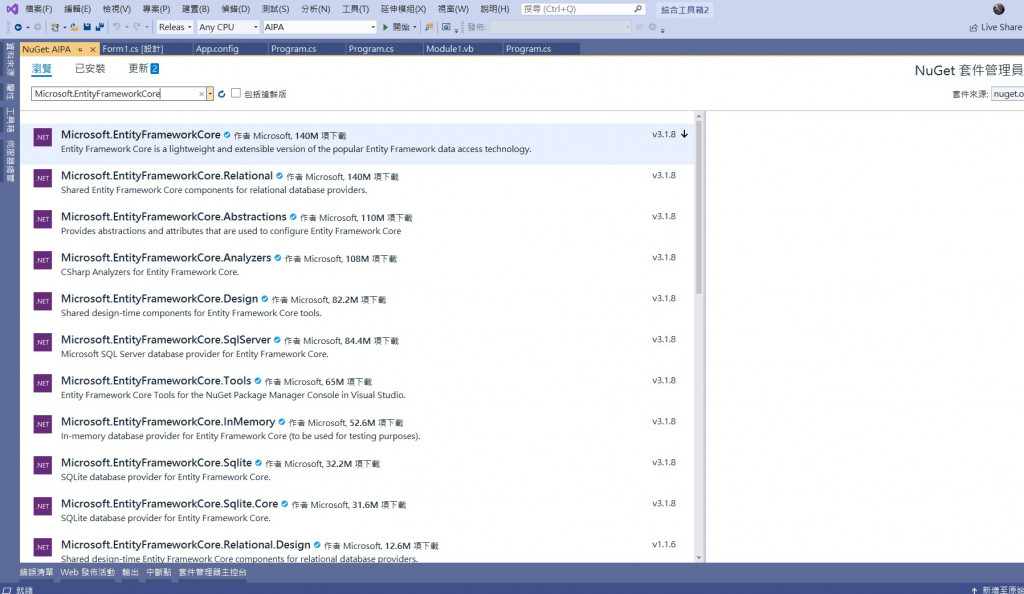1024x594 pixels.
Task: Open the 輸出 panel tab
Action: (131, 572)
